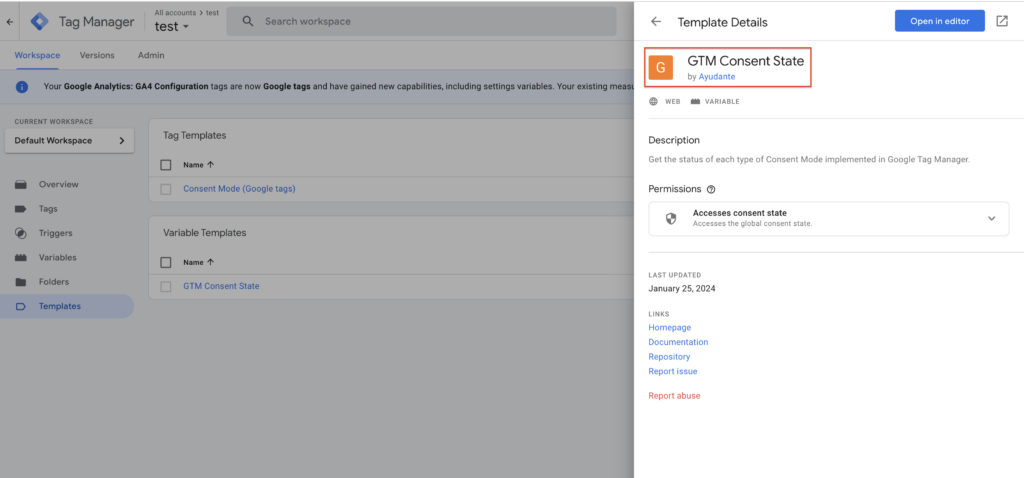Check the Consent Mode (Google tags) checkbox

166,188
